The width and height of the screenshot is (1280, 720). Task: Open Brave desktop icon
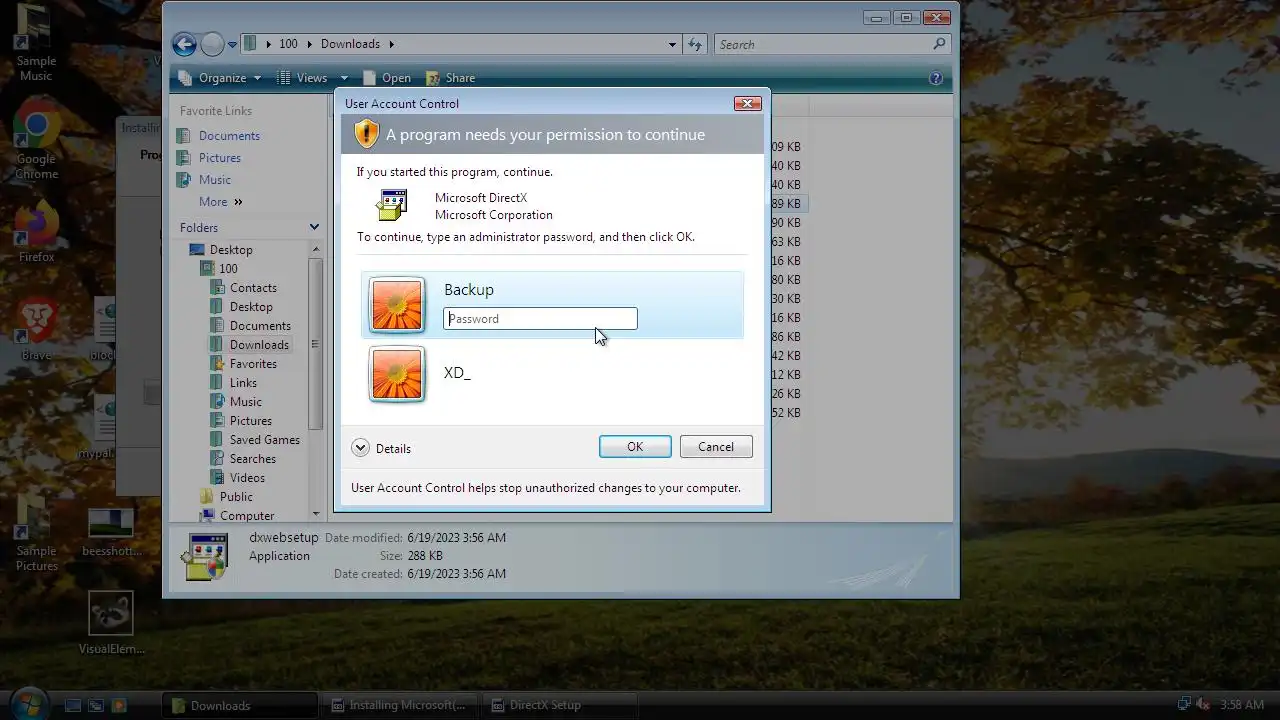36,330
